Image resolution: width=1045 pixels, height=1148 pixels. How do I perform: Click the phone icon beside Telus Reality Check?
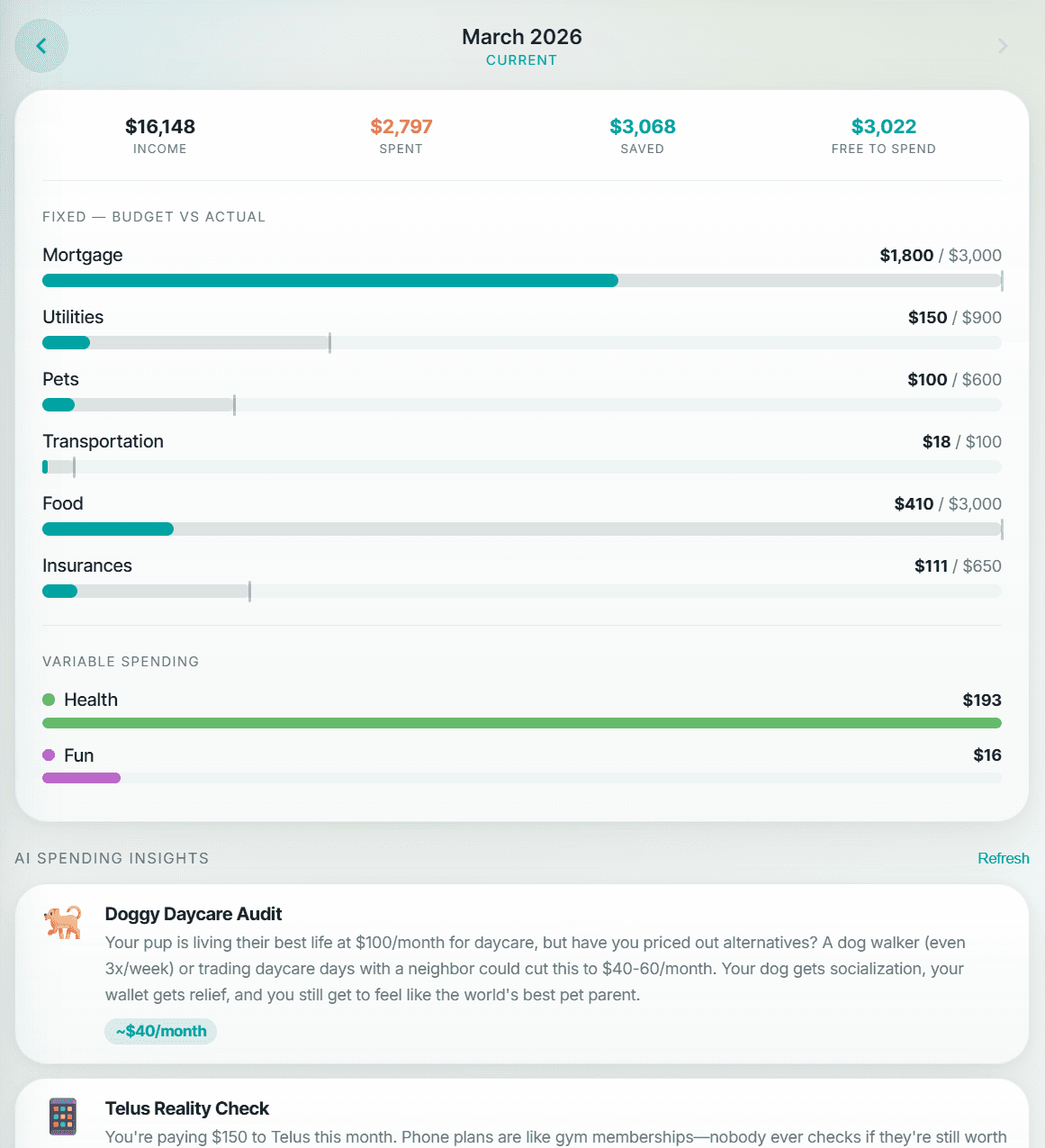click(x=62, y=1116)
